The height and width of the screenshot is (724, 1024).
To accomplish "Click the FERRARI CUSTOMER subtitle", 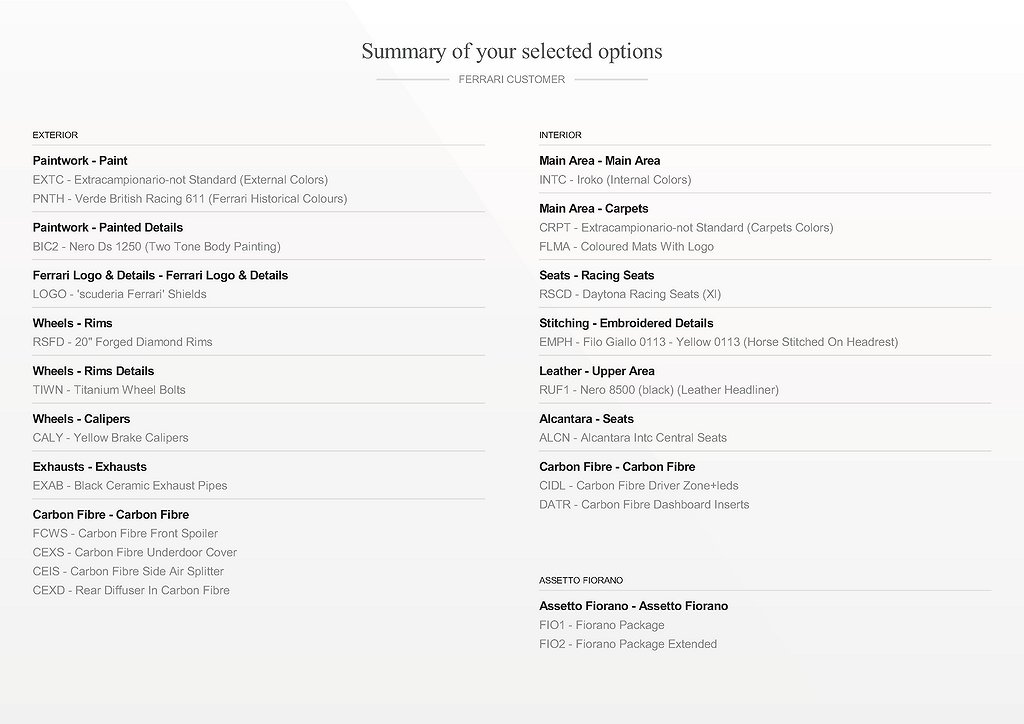I will [511, 79].
